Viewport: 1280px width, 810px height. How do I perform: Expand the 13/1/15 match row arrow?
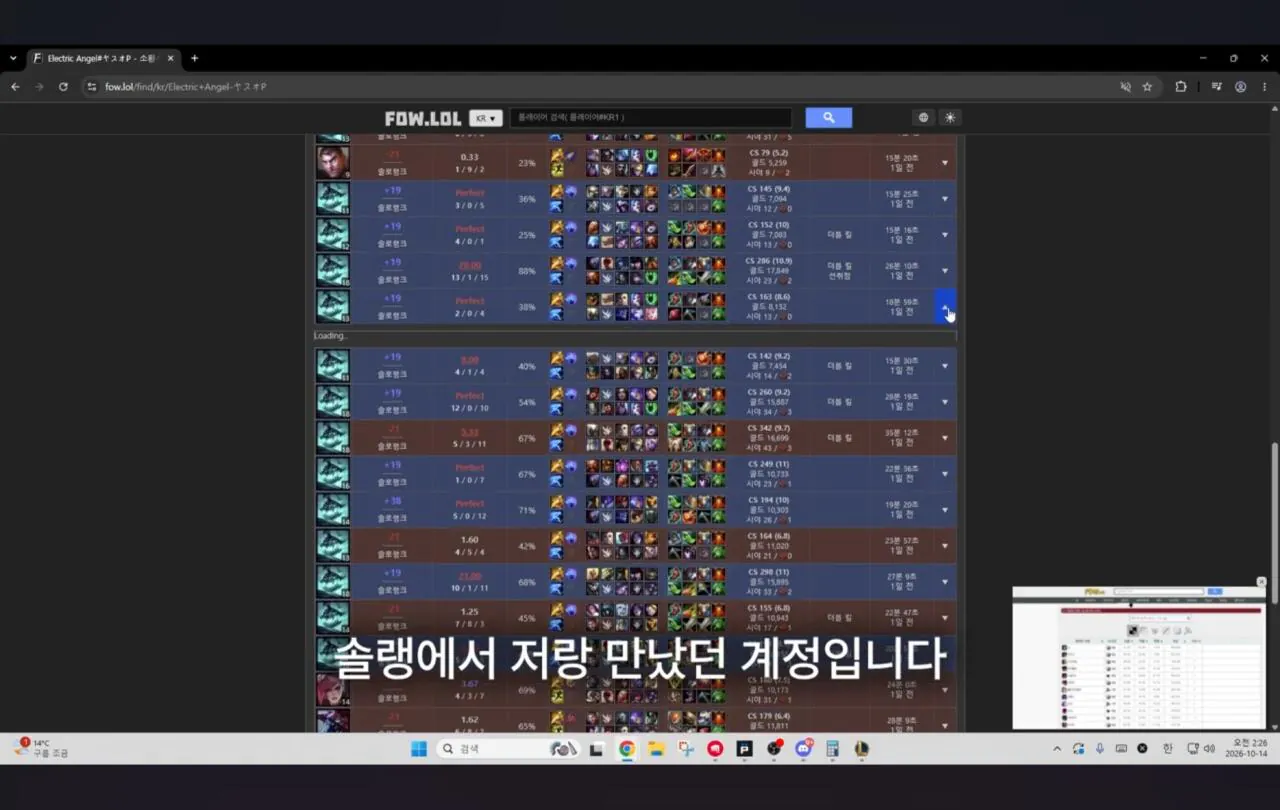click(x=945, y=271)
